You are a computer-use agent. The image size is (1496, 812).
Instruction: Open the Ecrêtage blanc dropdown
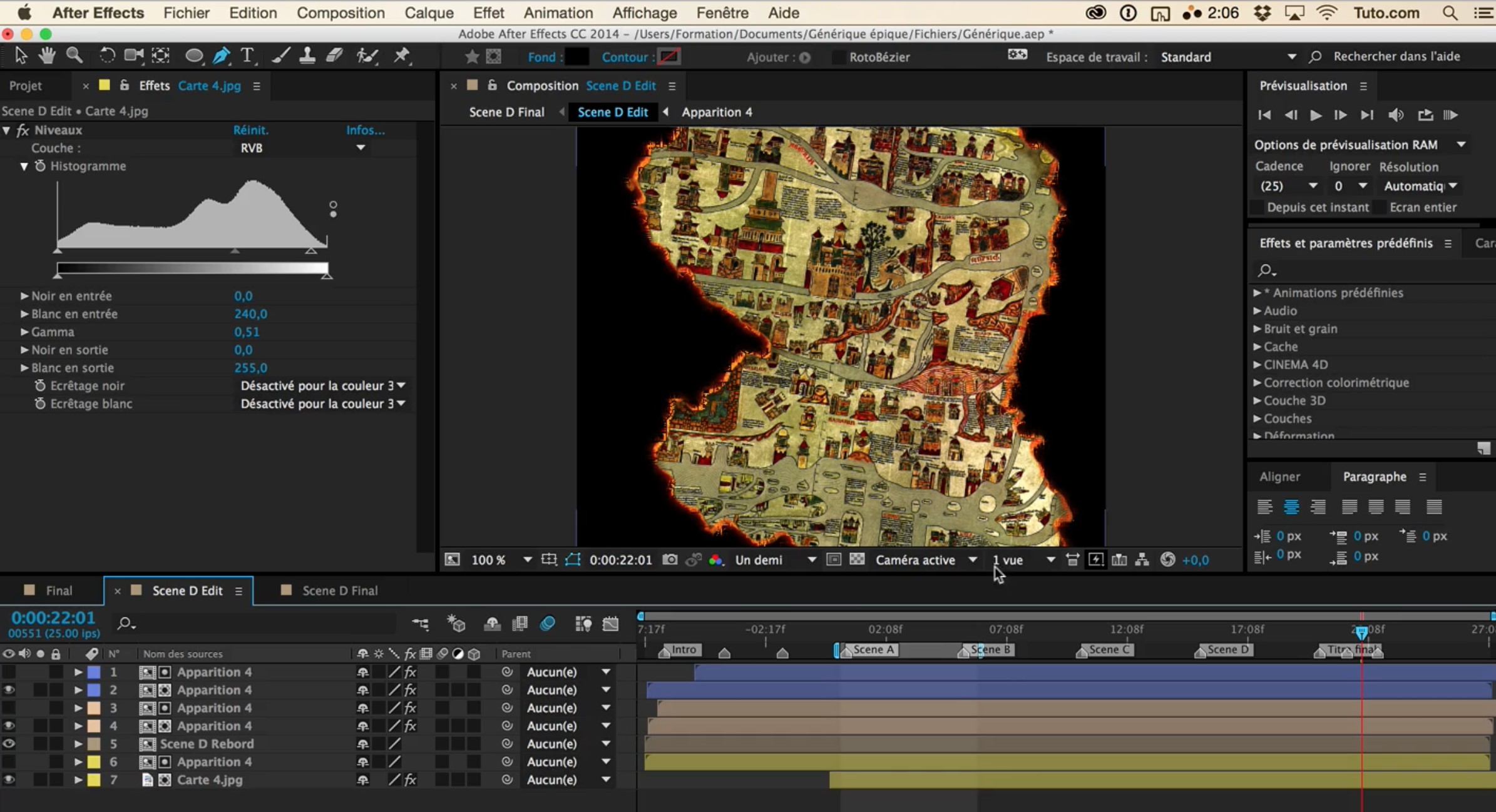pyautogui.click(x=323, y=404)
